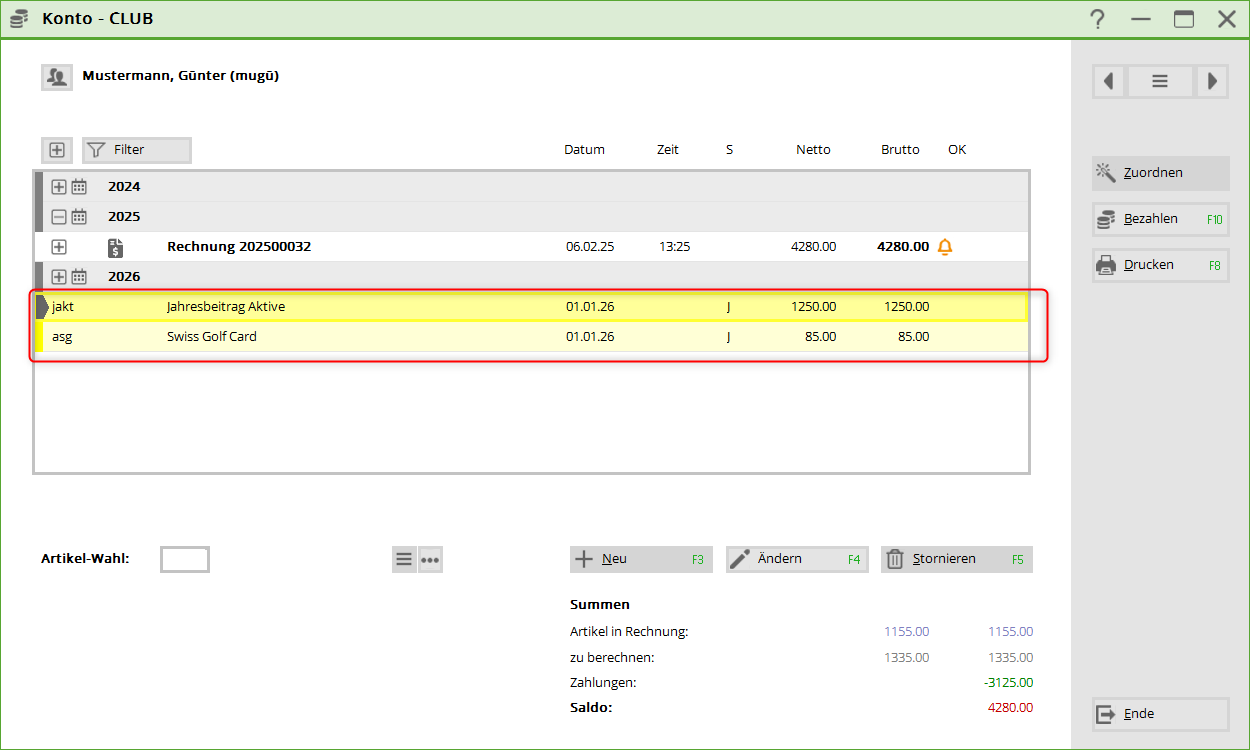Click the invoice document icon for Rechnung 202500032
Image resolution: width=1250 pixels, height=750 pixels.
click(116, 247)
